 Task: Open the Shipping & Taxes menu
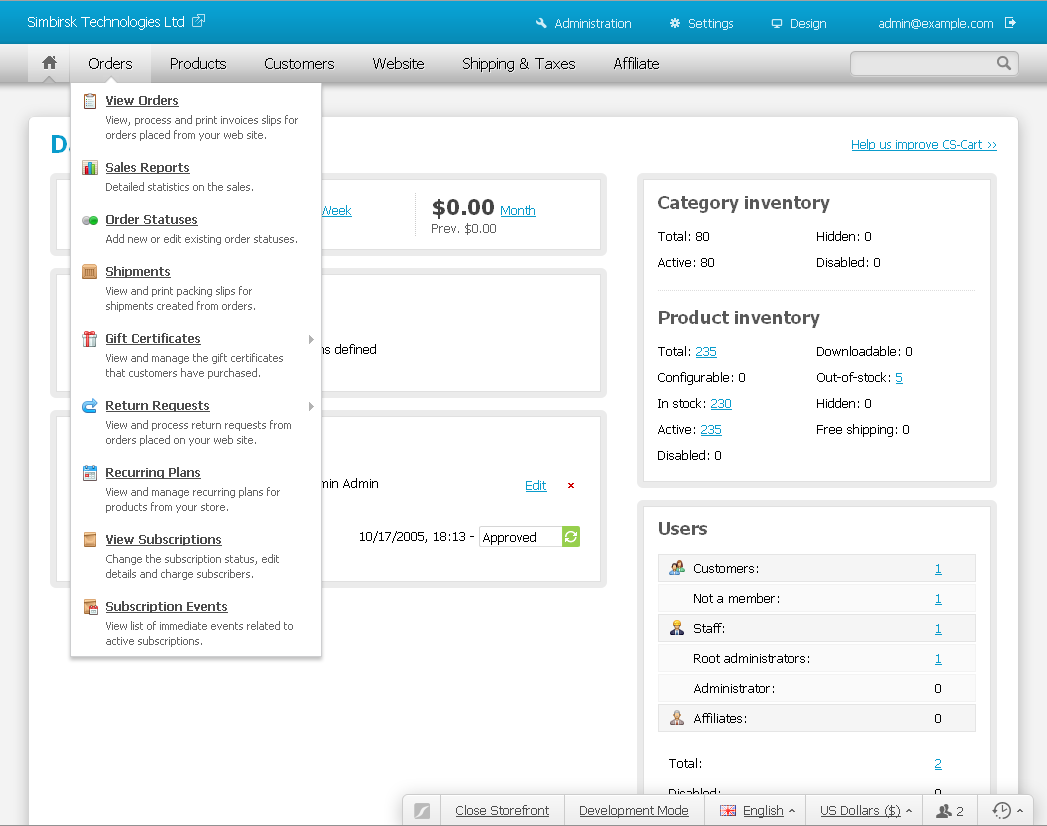(518, 63)
